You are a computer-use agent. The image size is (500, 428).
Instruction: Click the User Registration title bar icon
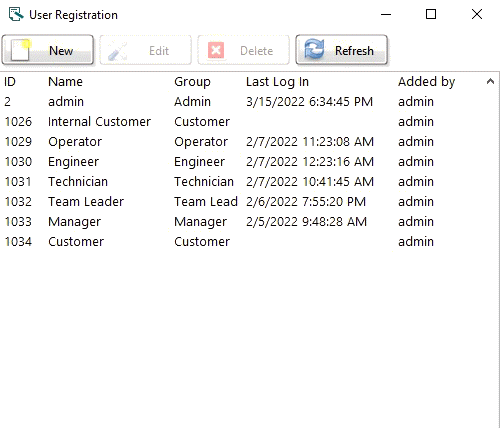tap(16, 14)
